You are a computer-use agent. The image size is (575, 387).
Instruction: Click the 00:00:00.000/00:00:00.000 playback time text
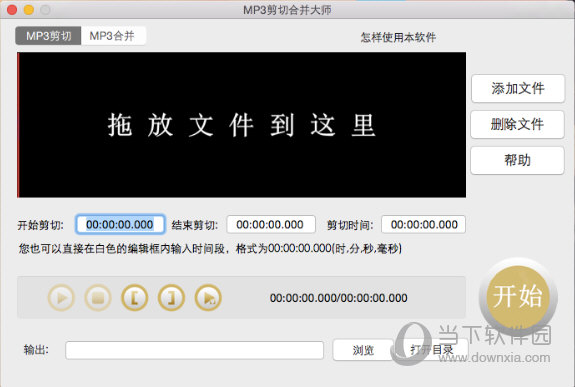point(338,298)
